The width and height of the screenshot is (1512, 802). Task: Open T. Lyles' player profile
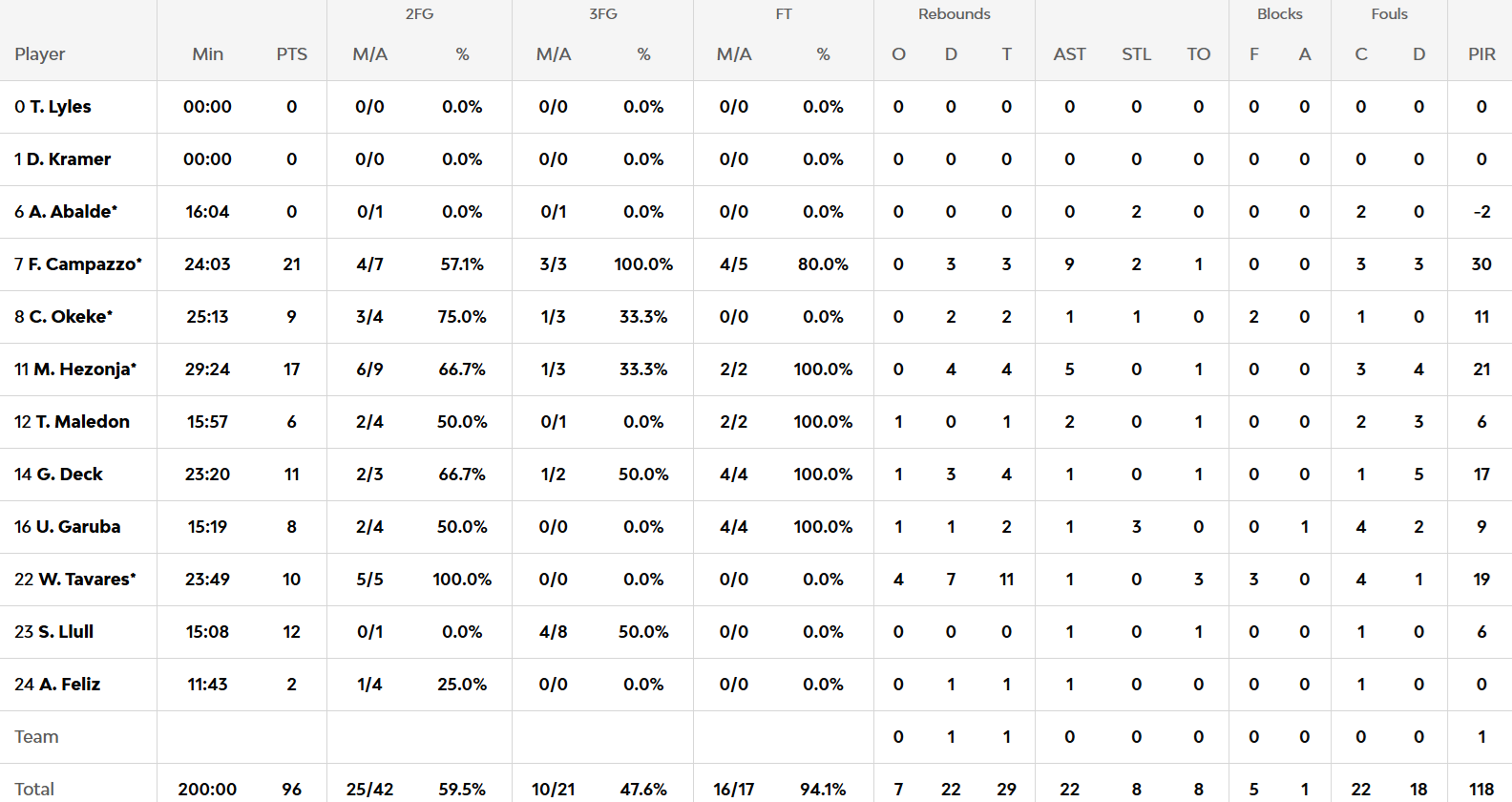tap(60, 107)
